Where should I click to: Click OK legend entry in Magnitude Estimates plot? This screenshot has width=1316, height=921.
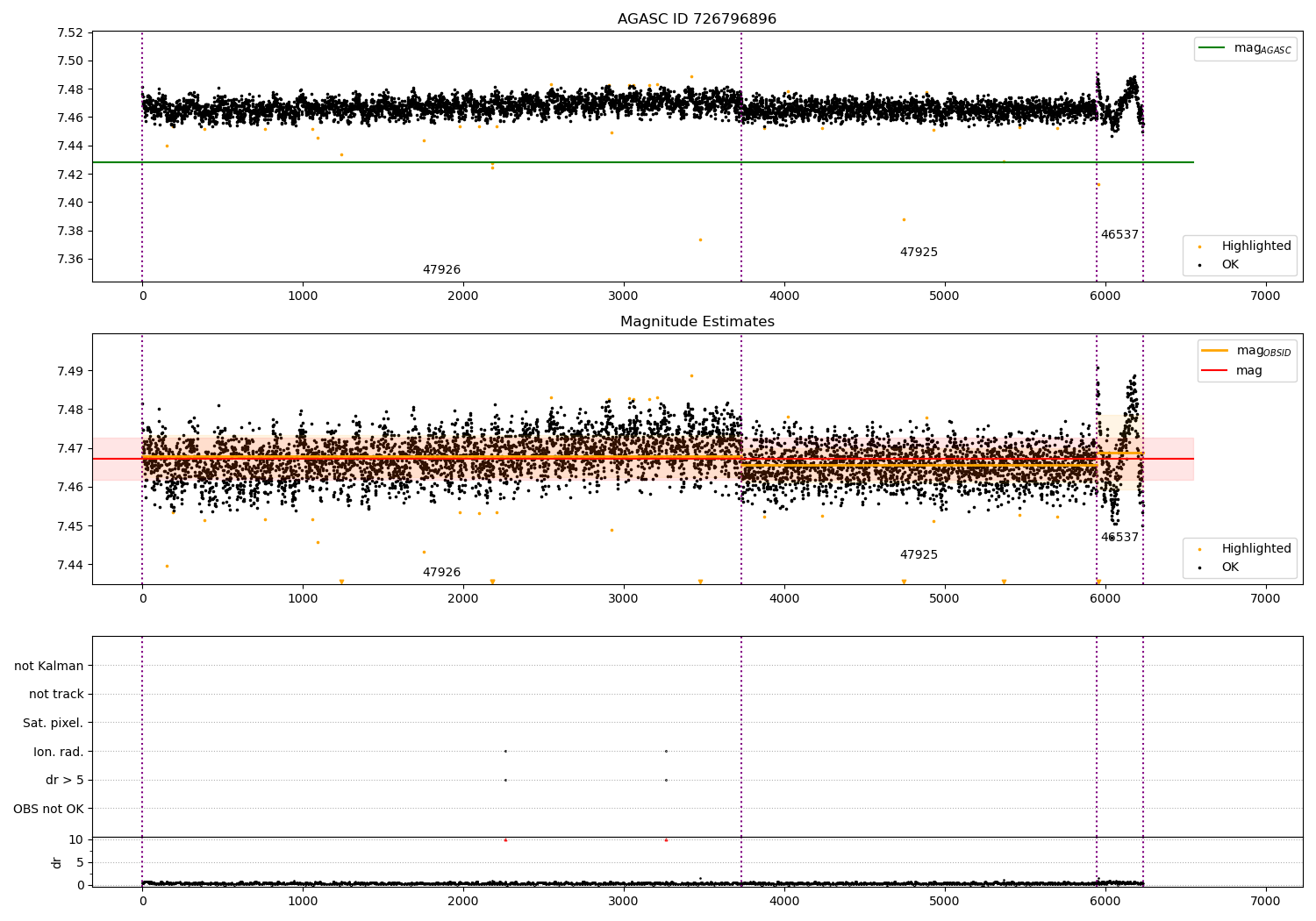point(1230,567)
